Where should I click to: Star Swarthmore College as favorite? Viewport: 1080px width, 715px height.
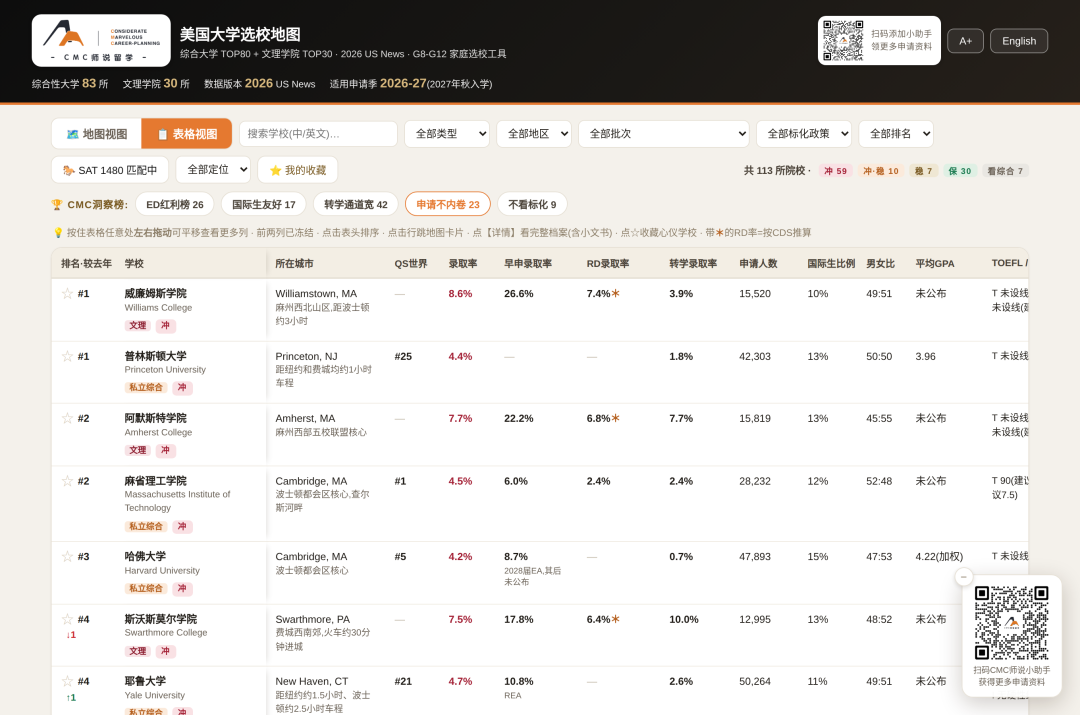click(x=68, y=619)
